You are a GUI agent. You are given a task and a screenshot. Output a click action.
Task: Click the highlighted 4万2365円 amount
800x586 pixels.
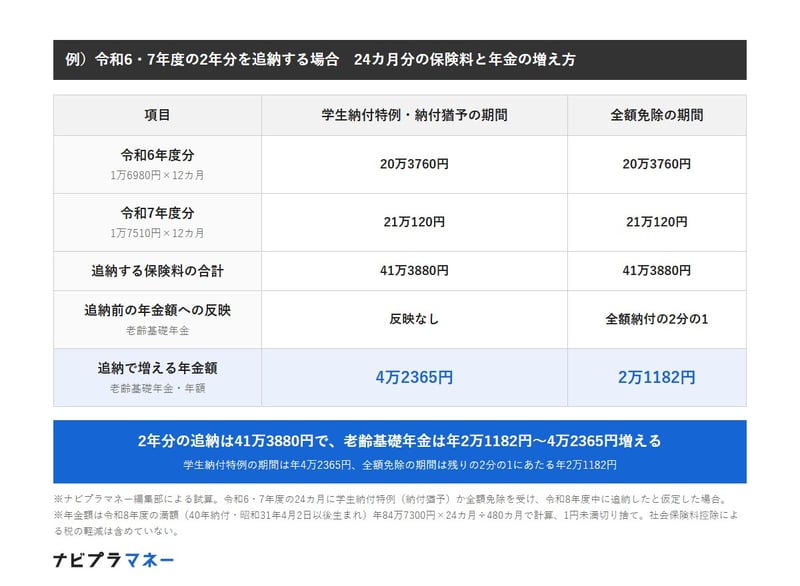click(414, 377)
